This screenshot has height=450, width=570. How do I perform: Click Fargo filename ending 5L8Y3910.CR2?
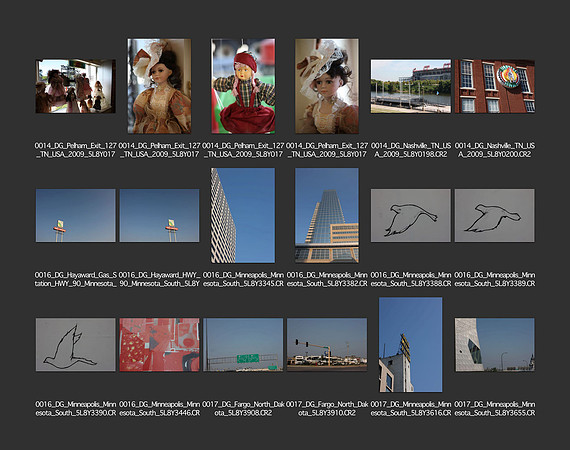click(x=327, y=409)
